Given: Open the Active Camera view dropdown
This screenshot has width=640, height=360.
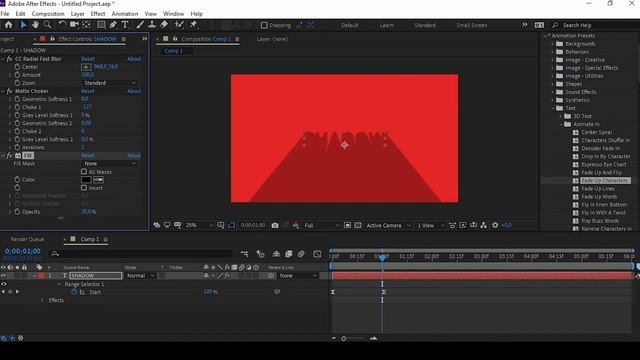Looking at the screenshot, I should pyautogui.click(x=388, y=225).
